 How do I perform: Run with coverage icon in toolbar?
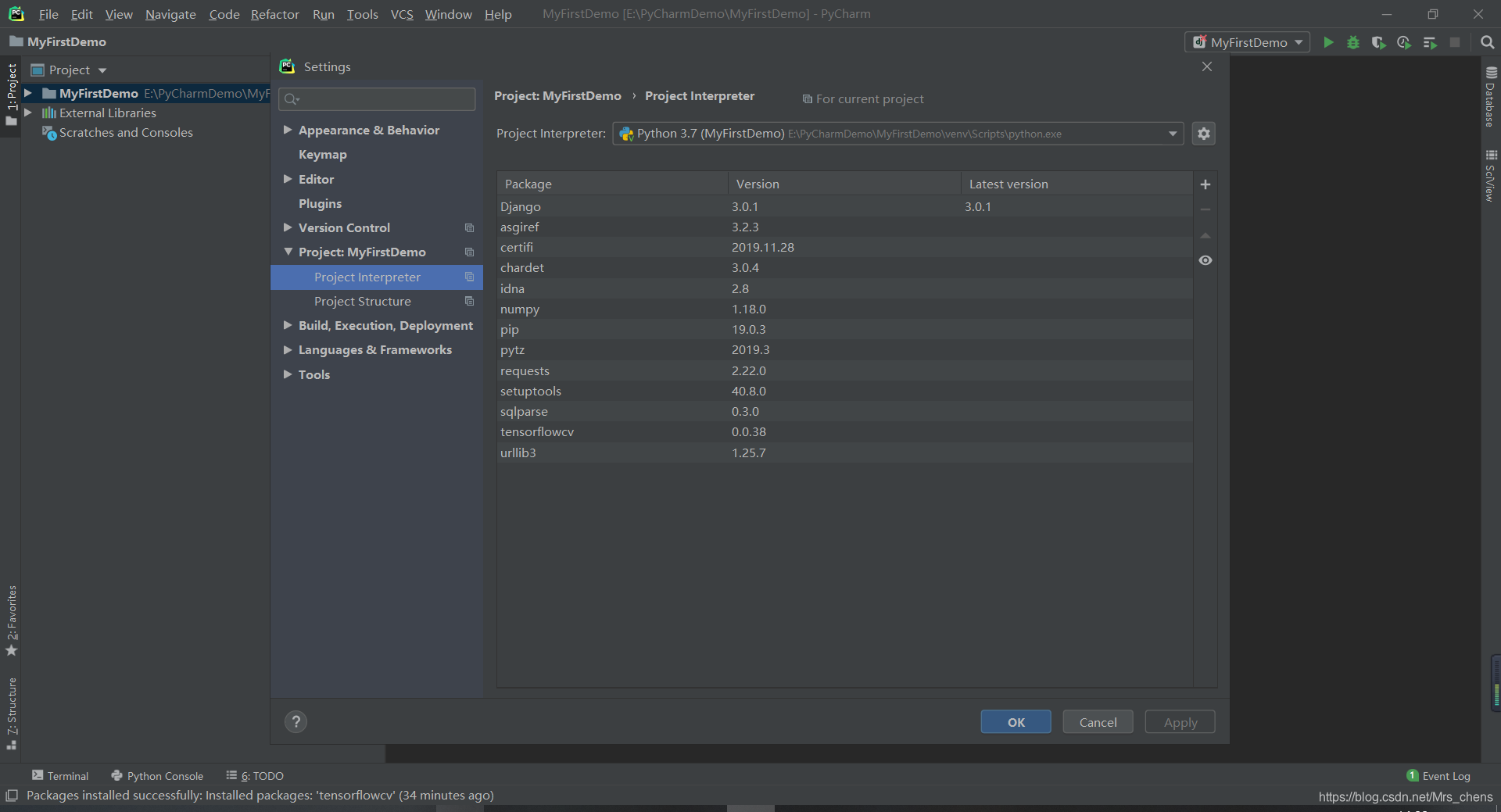pyautogui.click(x=1378, y=42)
